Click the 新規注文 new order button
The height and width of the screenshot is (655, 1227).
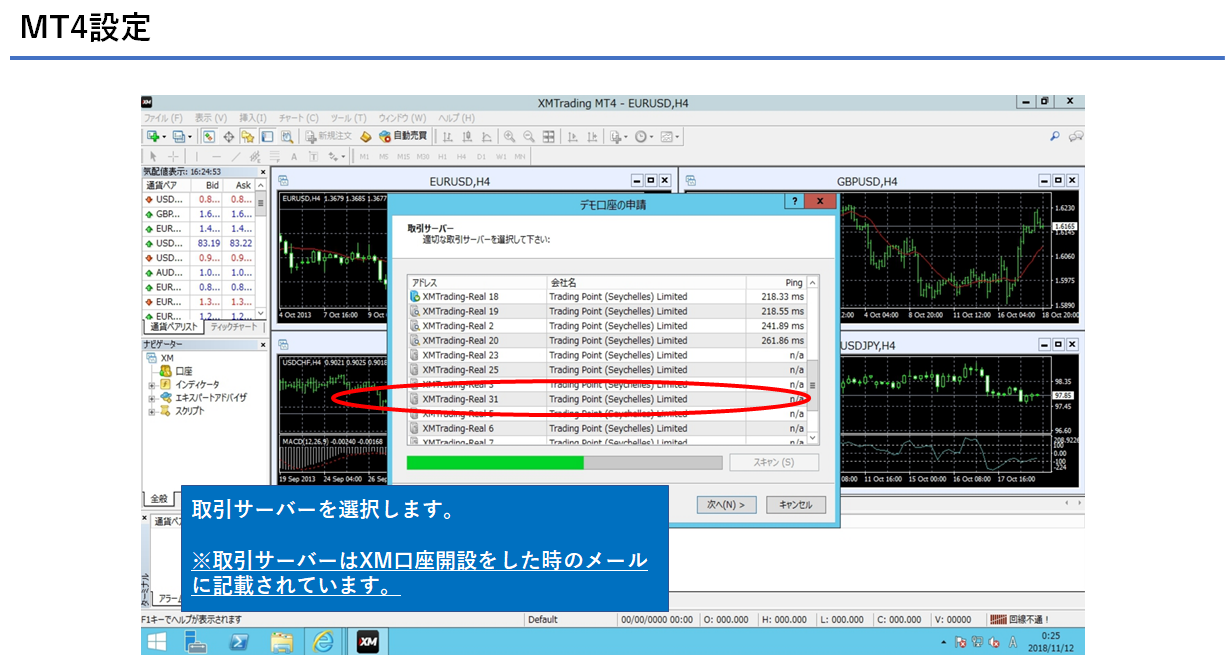click(x=328, y=136)
